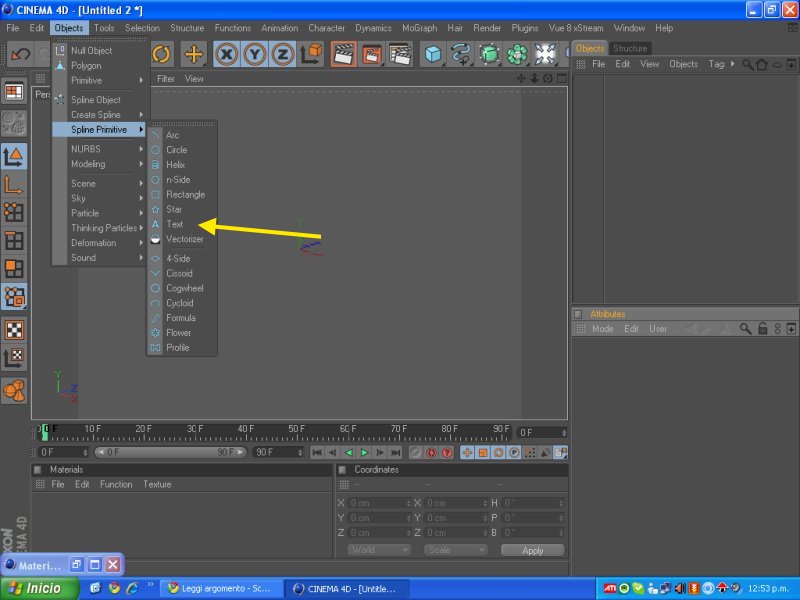Screen dimensions: 800x600
Task: Switch to the Structure tab
Action: (630, 48)
